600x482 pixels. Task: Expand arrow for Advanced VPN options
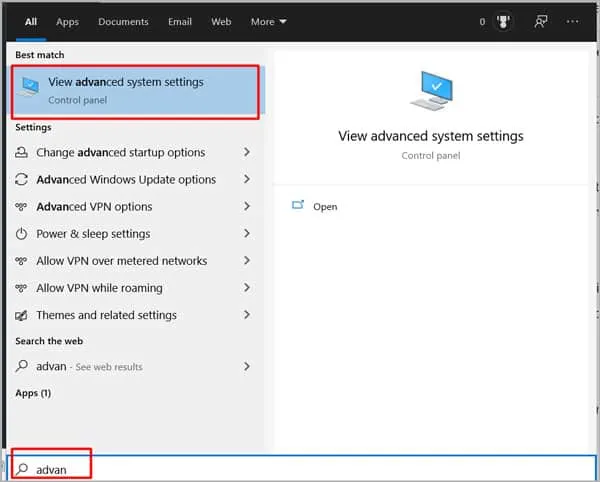247,206
